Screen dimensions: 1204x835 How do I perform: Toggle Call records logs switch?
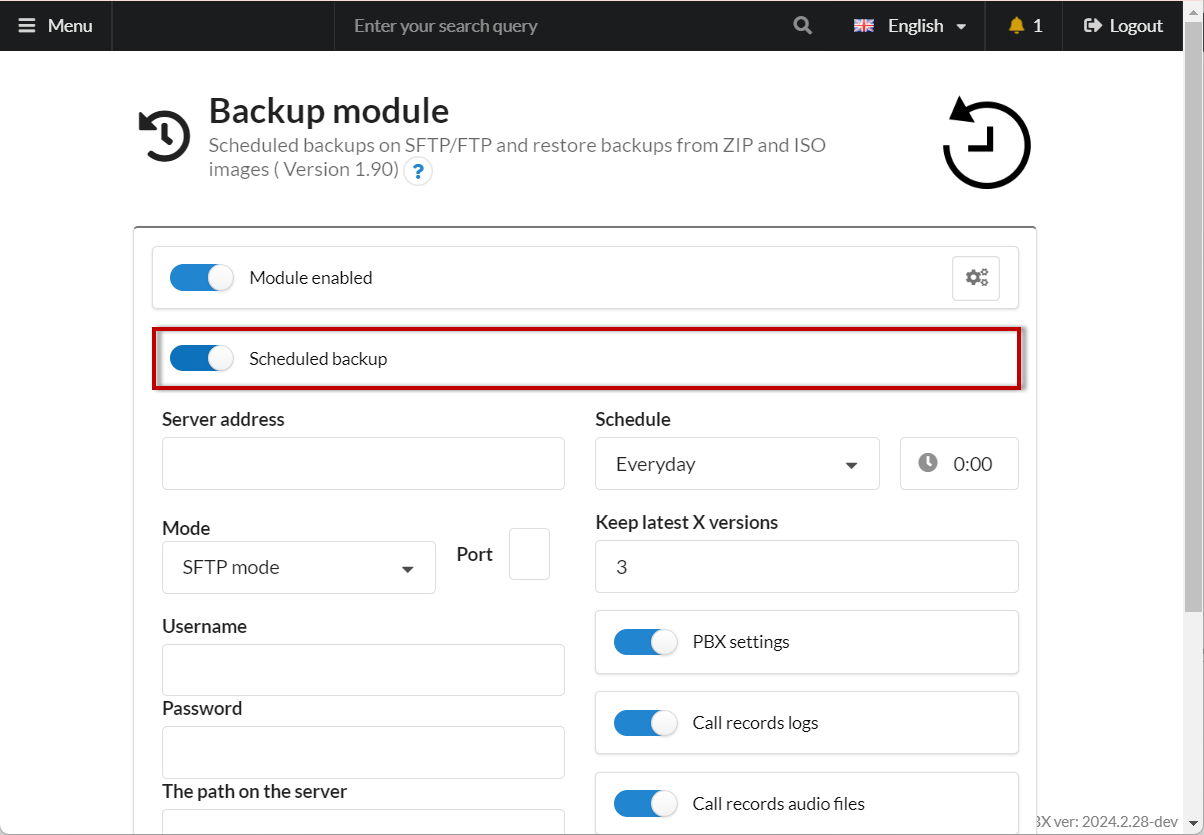coord(645,723)
